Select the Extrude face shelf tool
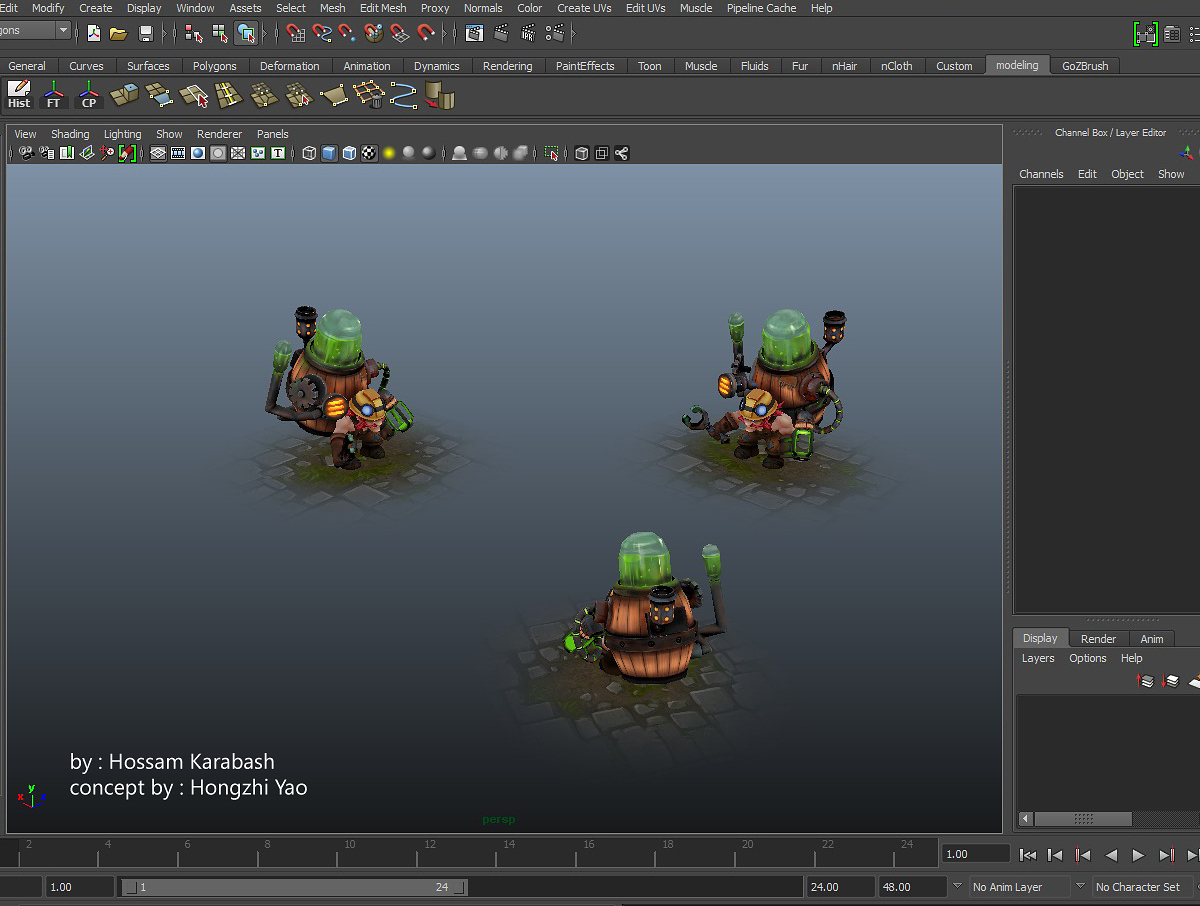1200x906 pixels. (x=124, y=95)
